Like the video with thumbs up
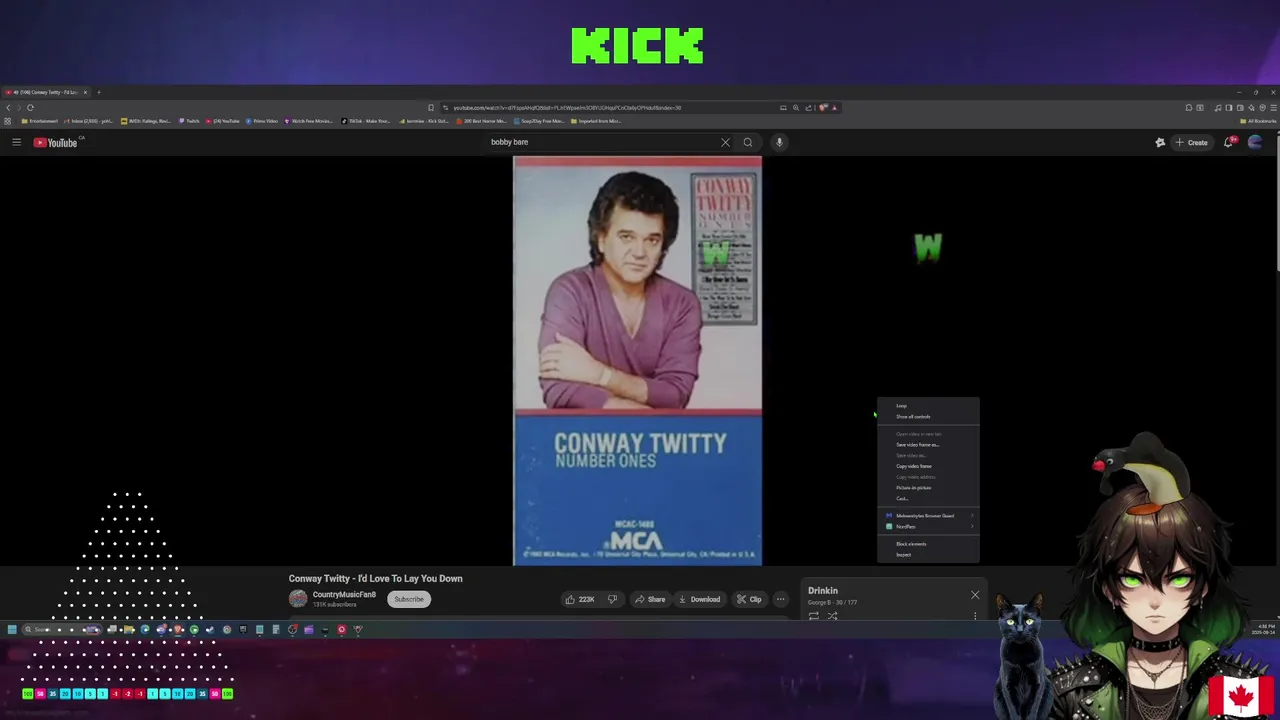1280x720 pixels. (580, 599)
